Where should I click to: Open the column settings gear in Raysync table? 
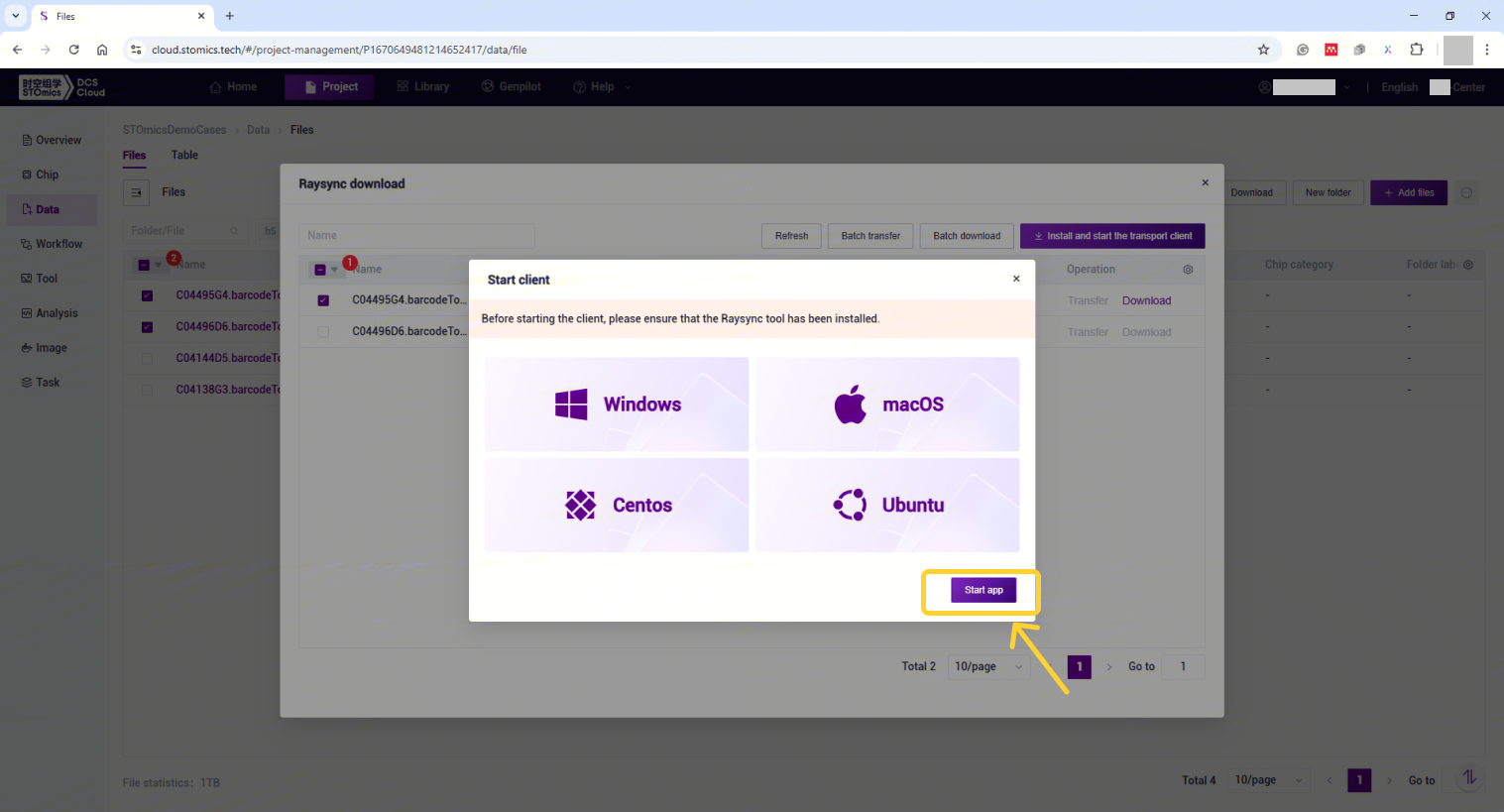click(x=1188, y=270)
